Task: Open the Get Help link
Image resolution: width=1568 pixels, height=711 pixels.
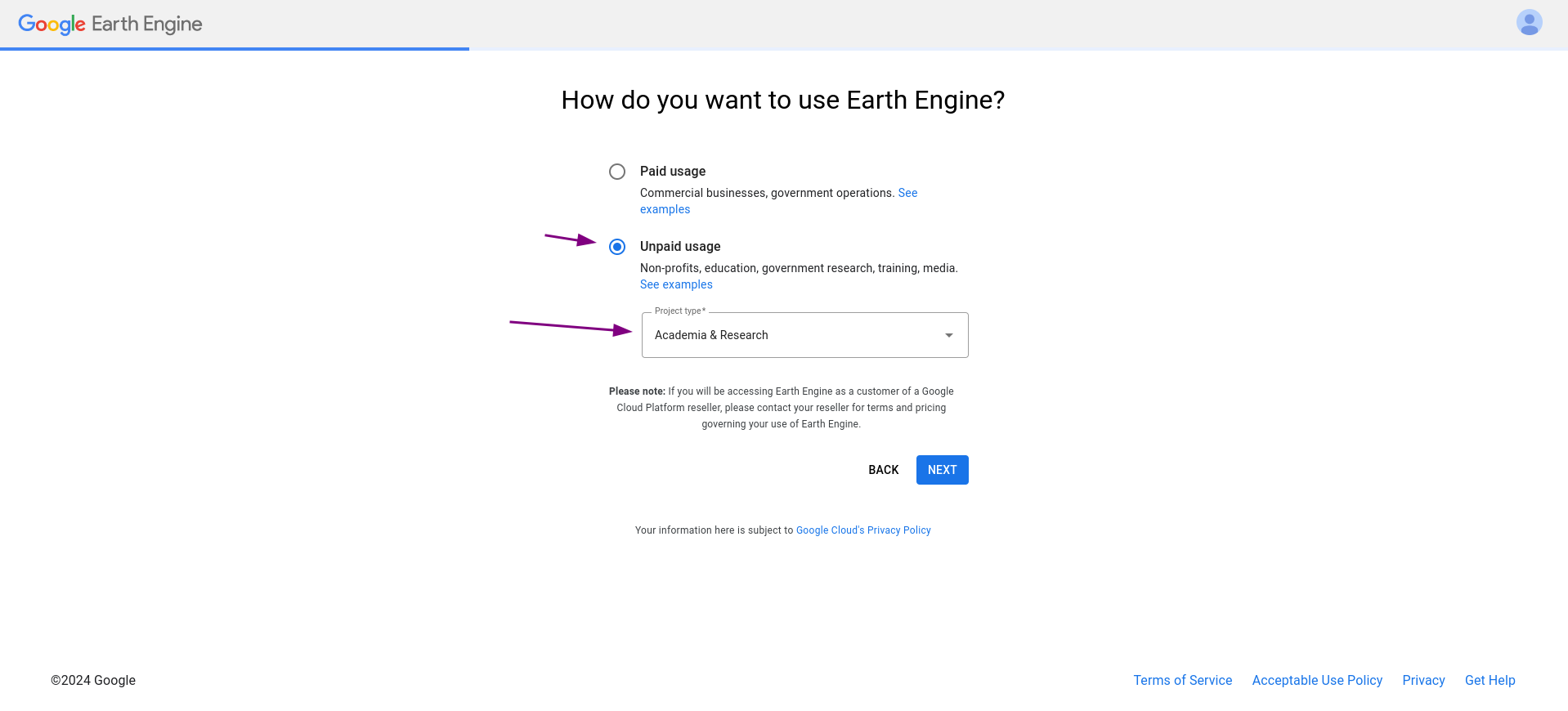Action: pos(1490,680)
